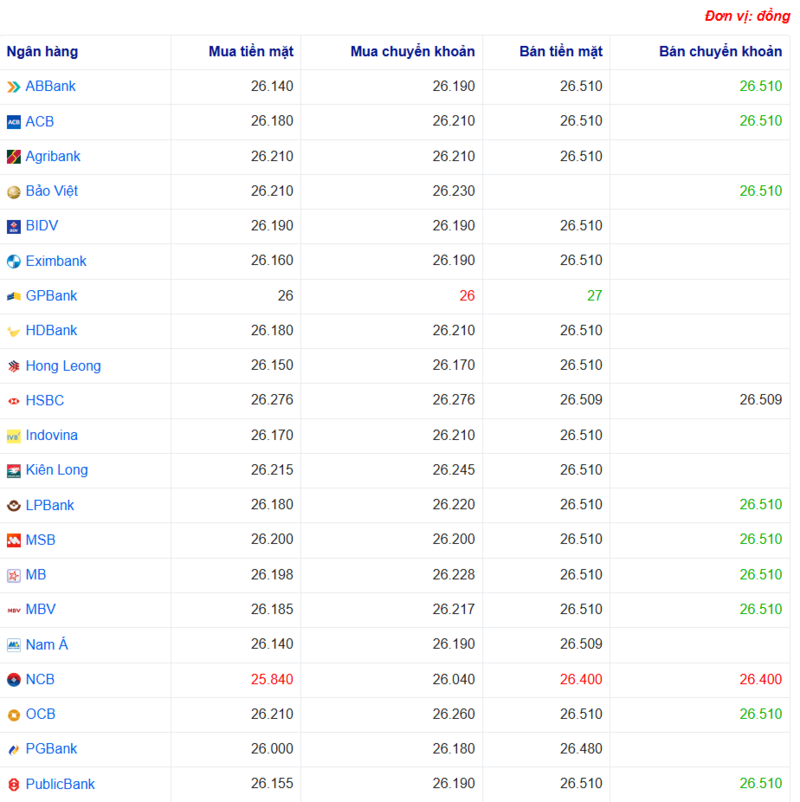800x802 pixels.
Task: Click the OCB logo icon
Action: point(14,715)
